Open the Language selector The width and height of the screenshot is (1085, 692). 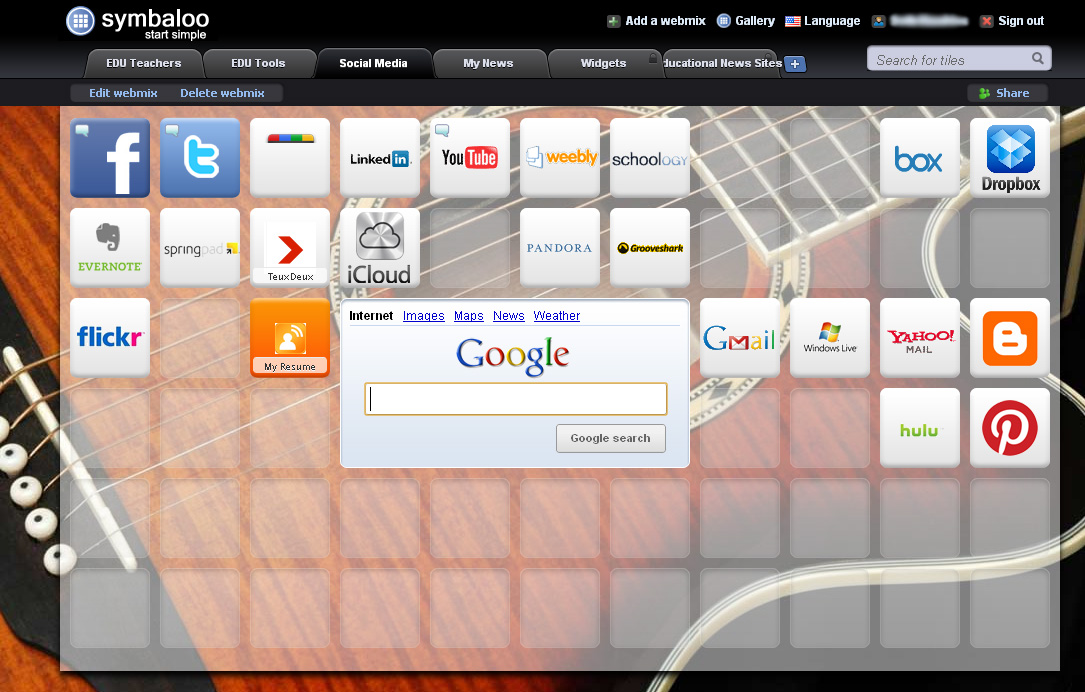coord(822,21)
